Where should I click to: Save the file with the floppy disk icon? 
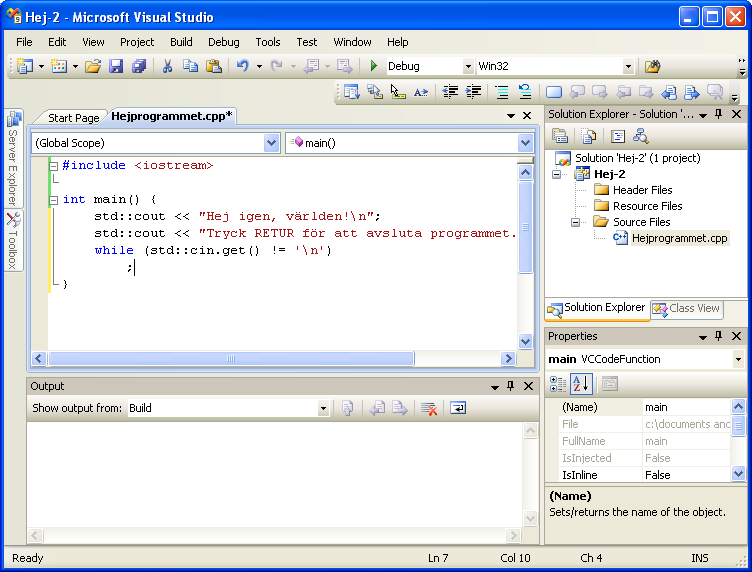coord(116,66)
